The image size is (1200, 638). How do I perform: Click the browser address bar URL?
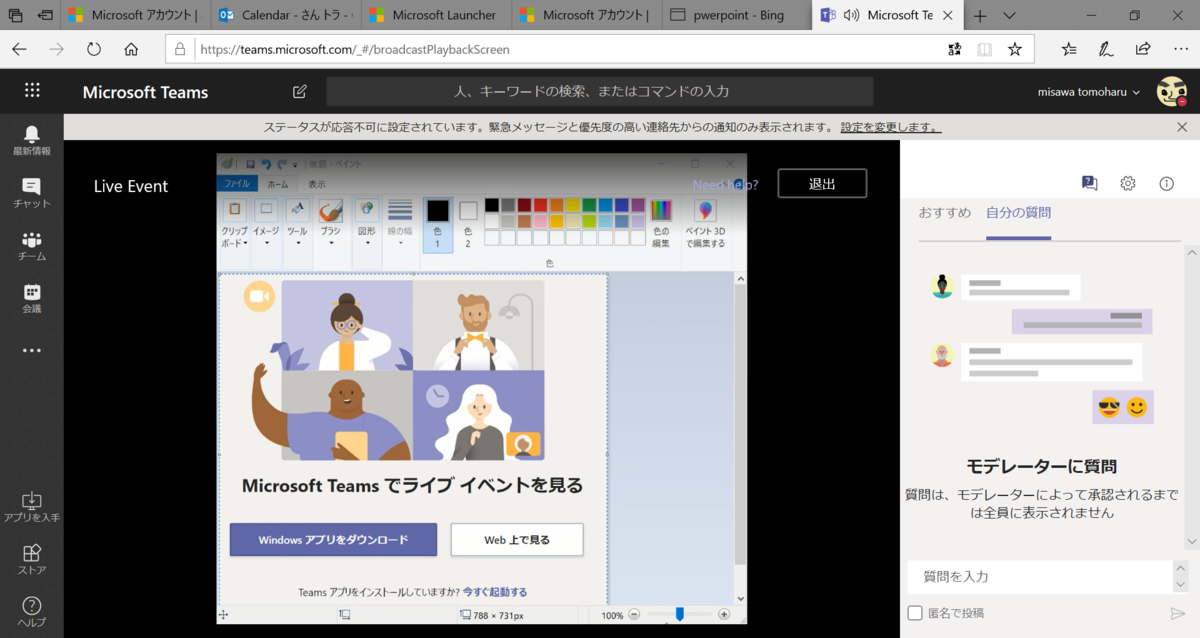(x=355, y=48)
